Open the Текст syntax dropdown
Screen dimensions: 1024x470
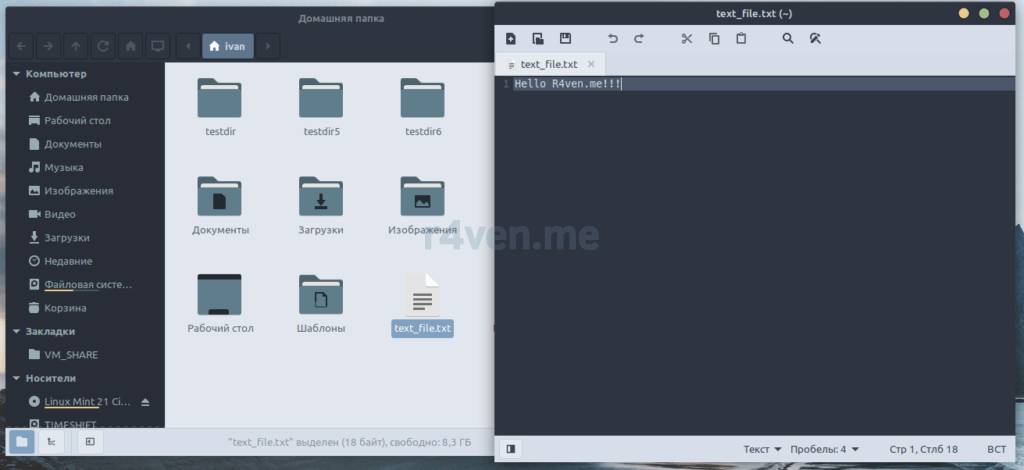pos(762,449)
